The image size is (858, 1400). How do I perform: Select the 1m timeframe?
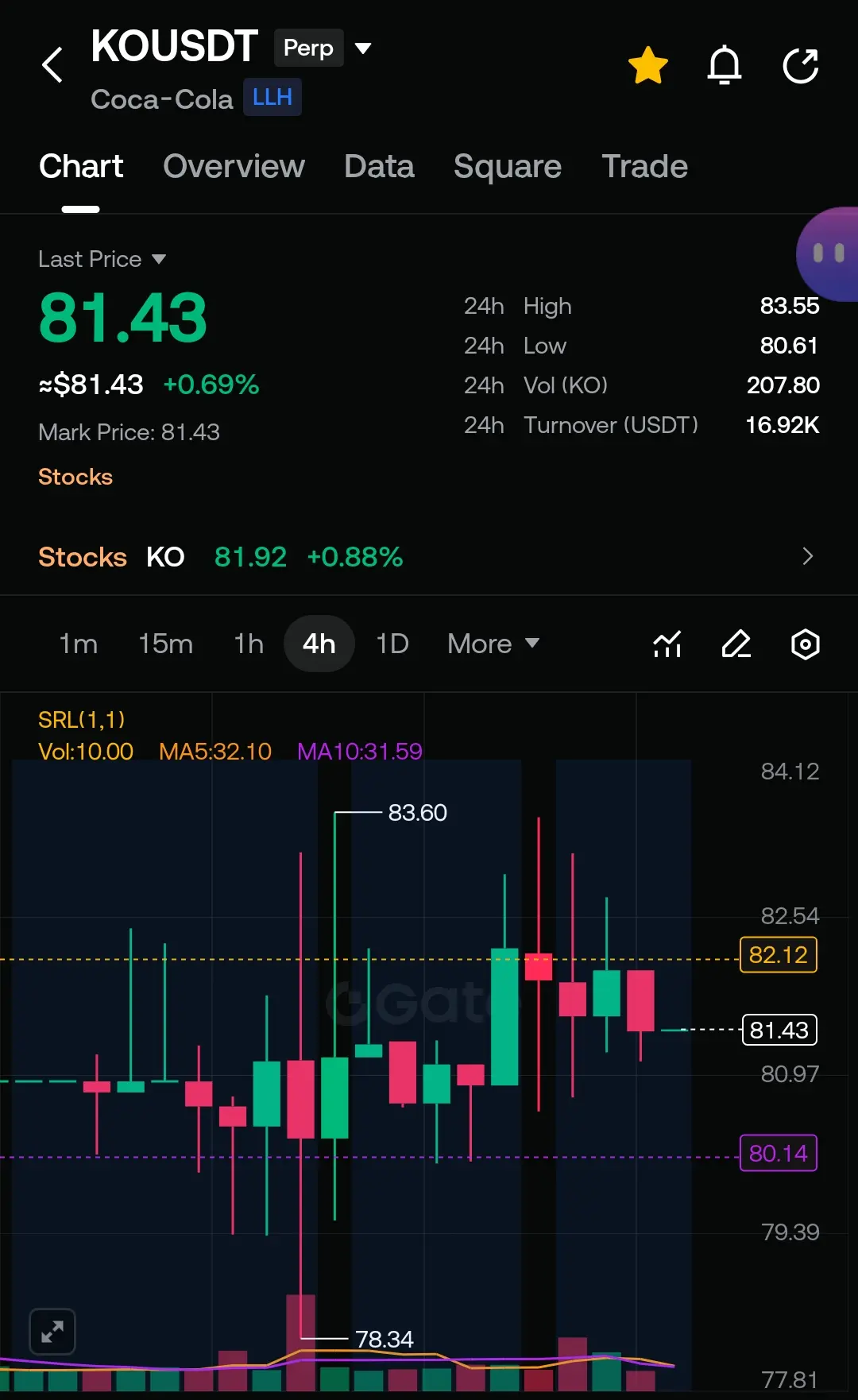click(78, 644)
